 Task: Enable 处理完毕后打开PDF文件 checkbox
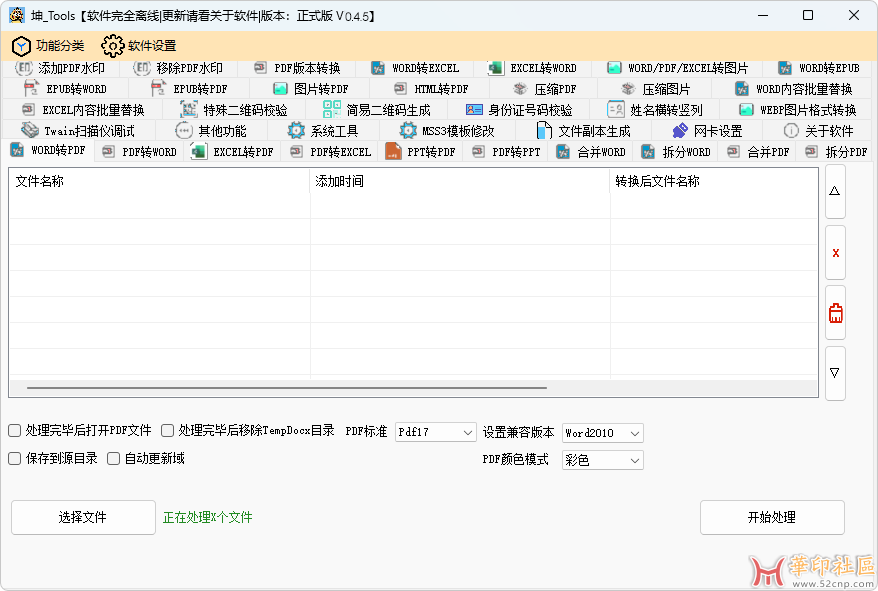(x=15, y=431)
